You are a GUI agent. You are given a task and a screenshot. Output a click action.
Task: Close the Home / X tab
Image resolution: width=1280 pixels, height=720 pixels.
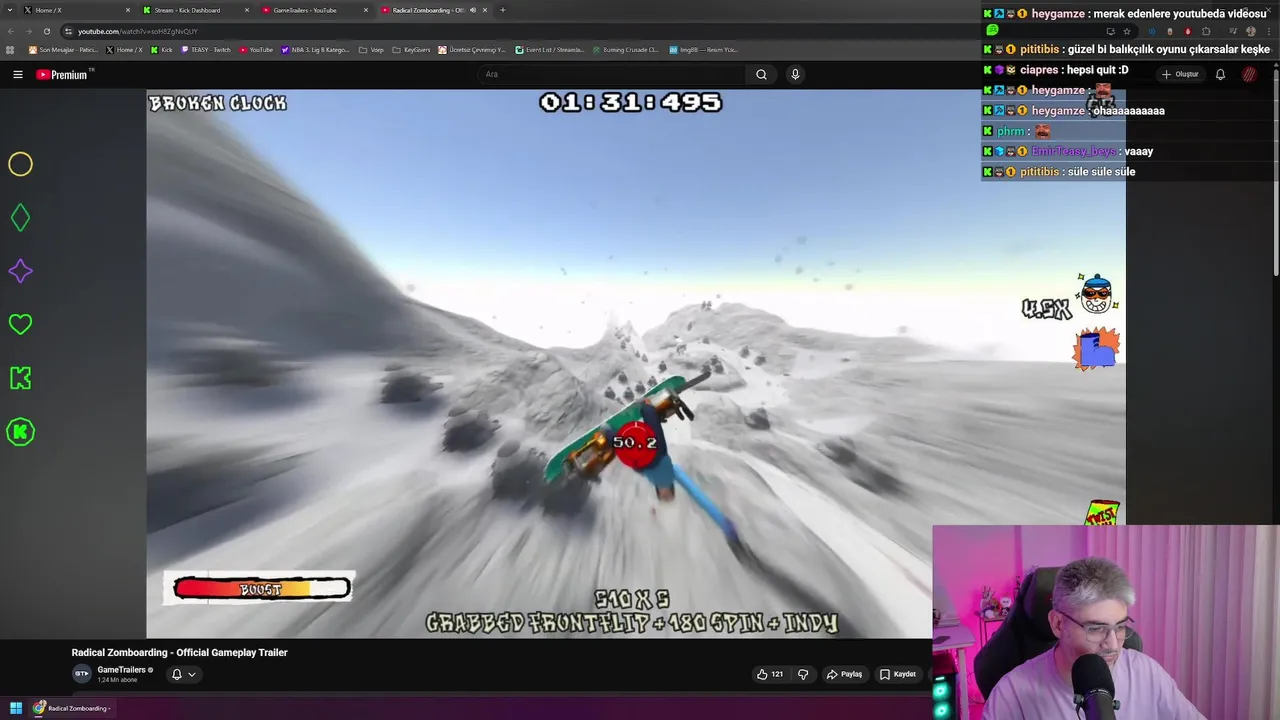point(128,10)
